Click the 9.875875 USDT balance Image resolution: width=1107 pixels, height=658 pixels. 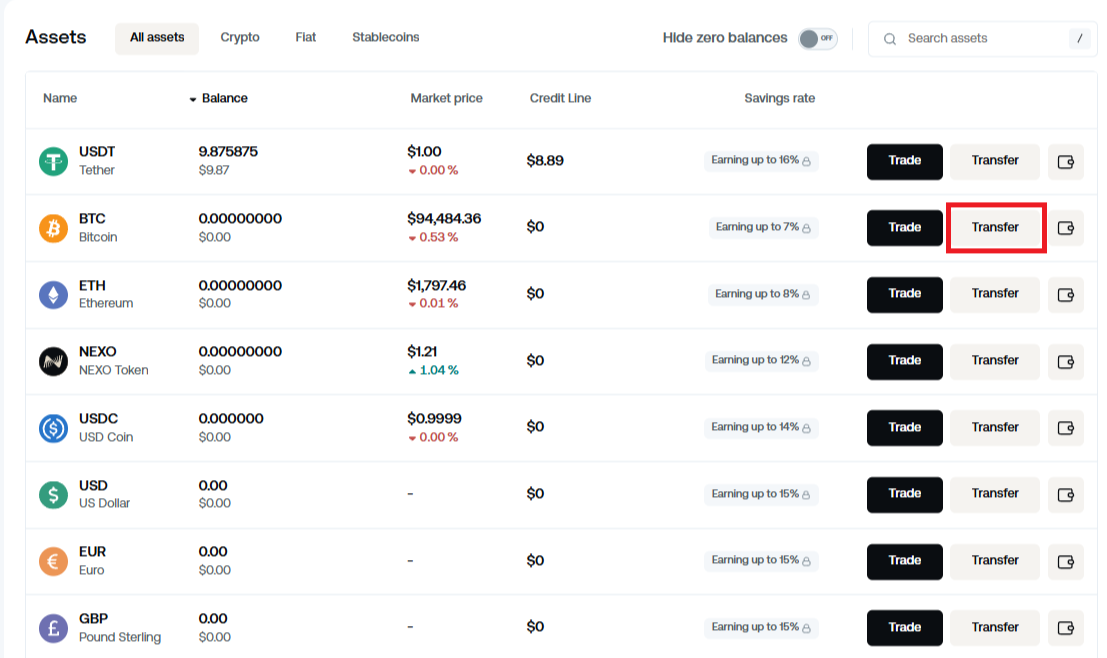[x=228, y=152]
